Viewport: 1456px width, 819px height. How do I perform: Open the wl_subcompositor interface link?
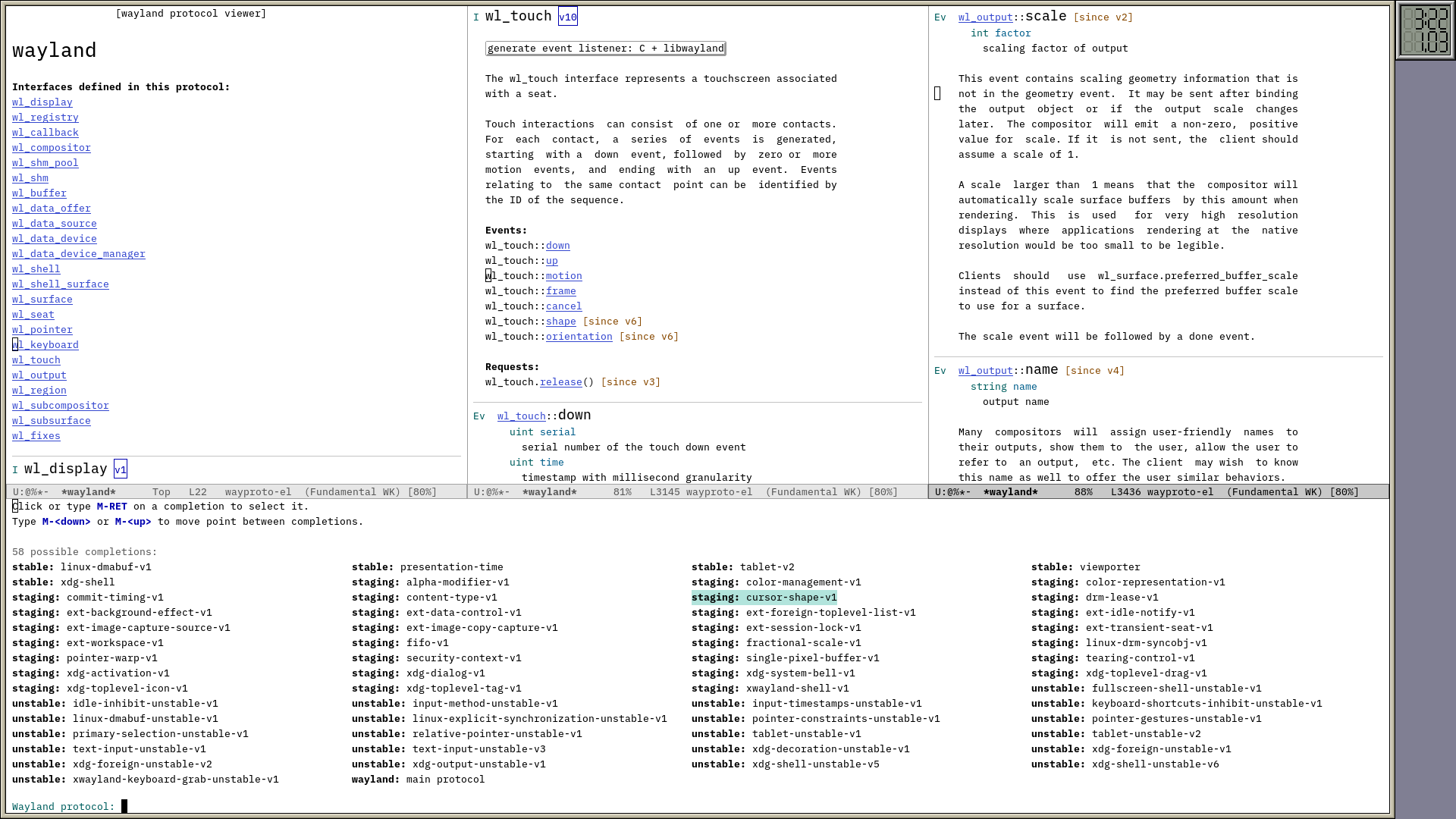pos(61,406)
